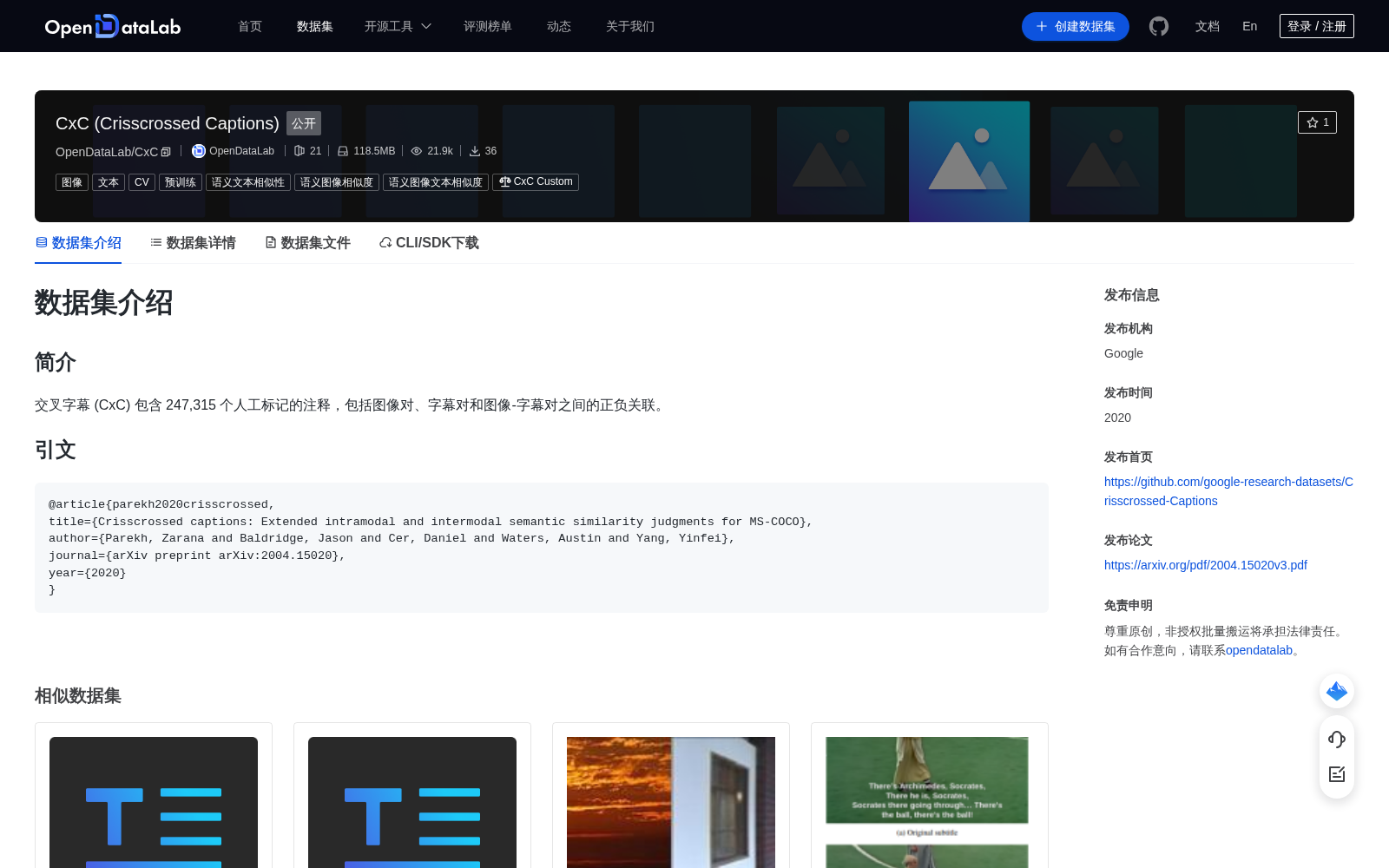The image size is (1389, 868).
Task: Switch to the 数据集详情 tab
Action: point(193,243)
